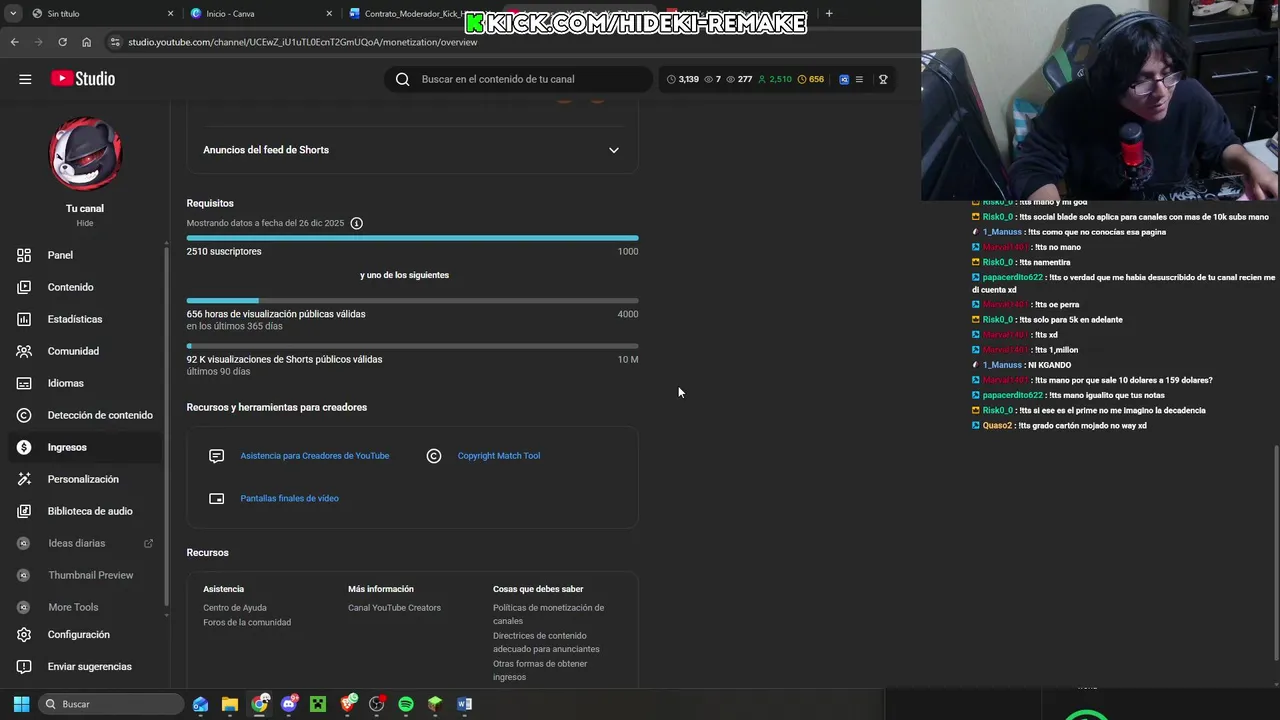The width and height of the screenshot is (1280, 720).
Task: Click the YouTube Studio logo
Action: [83, 79]
